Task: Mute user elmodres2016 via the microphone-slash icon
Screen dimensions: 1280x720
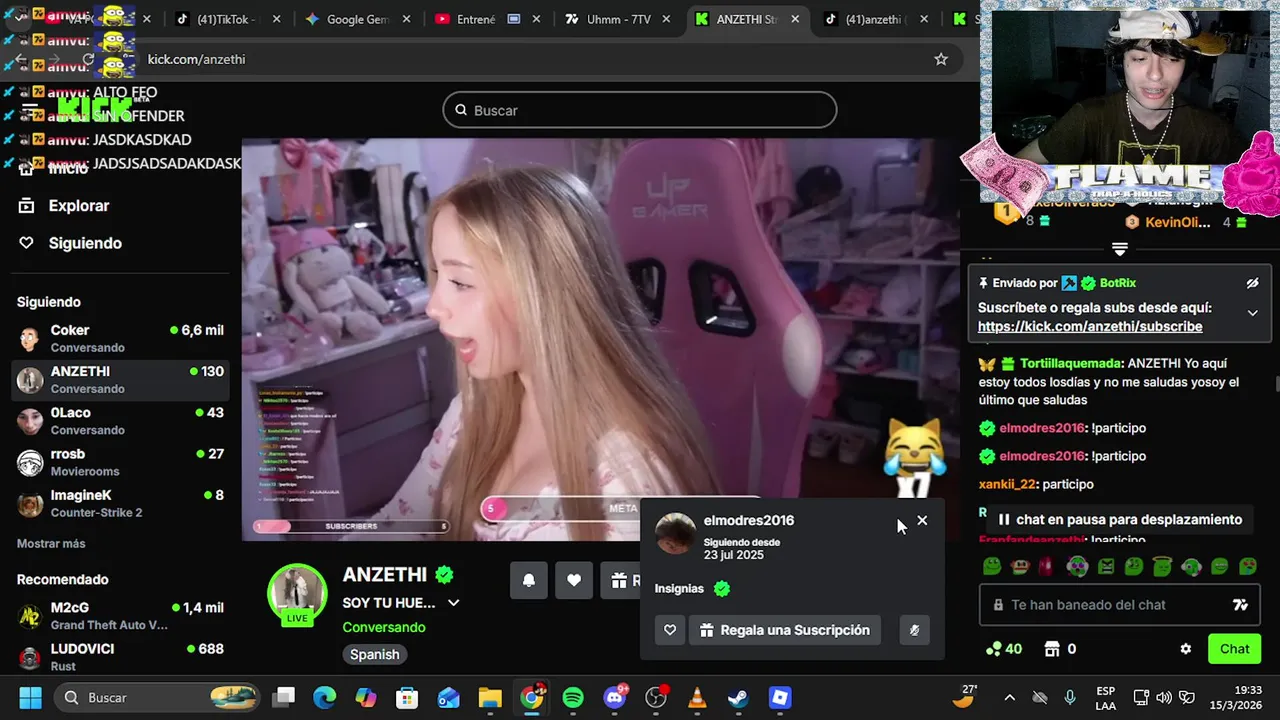Action: (x=914, y=630)
